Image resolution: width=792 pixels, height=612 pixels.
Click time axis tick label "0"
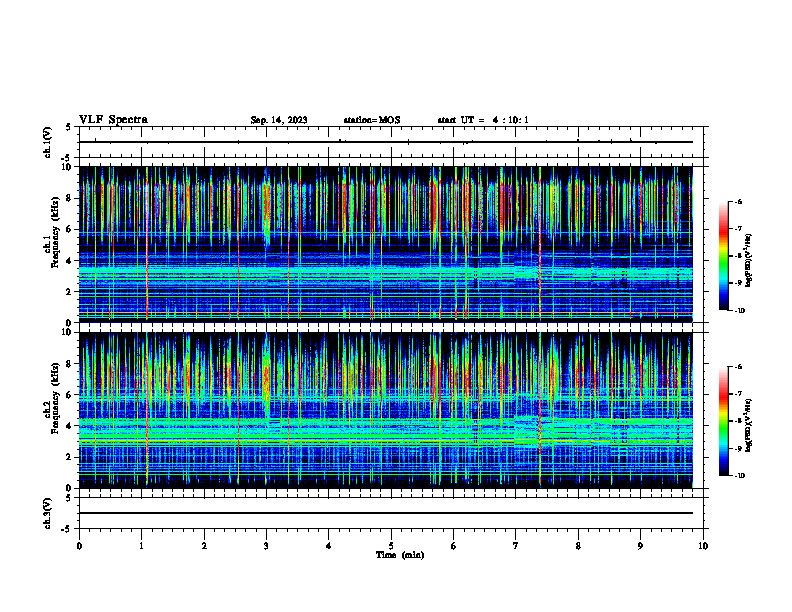click(x=79, y=546)
